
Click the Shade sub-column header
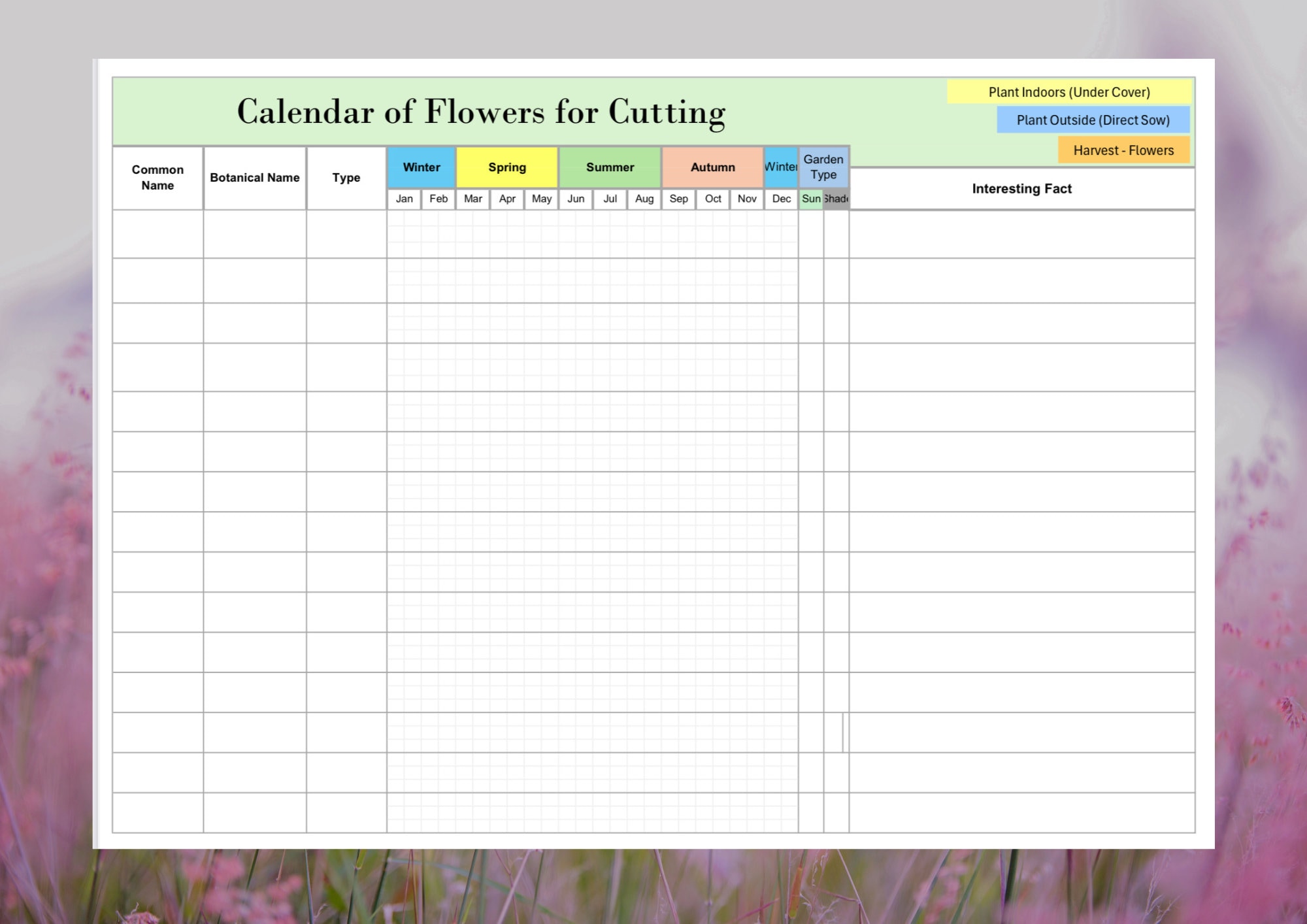point(835,198)
